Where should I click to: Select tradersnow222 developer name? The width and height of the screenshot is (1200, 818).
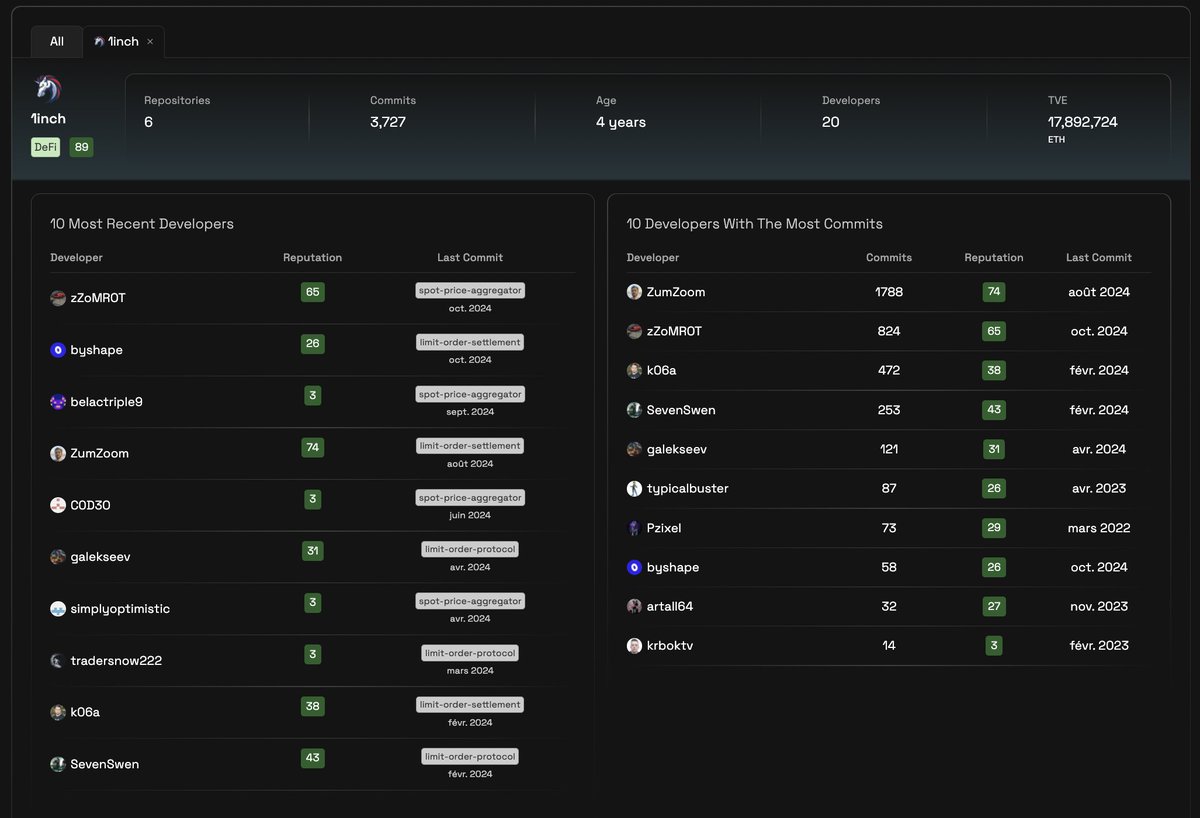[116, 661]
